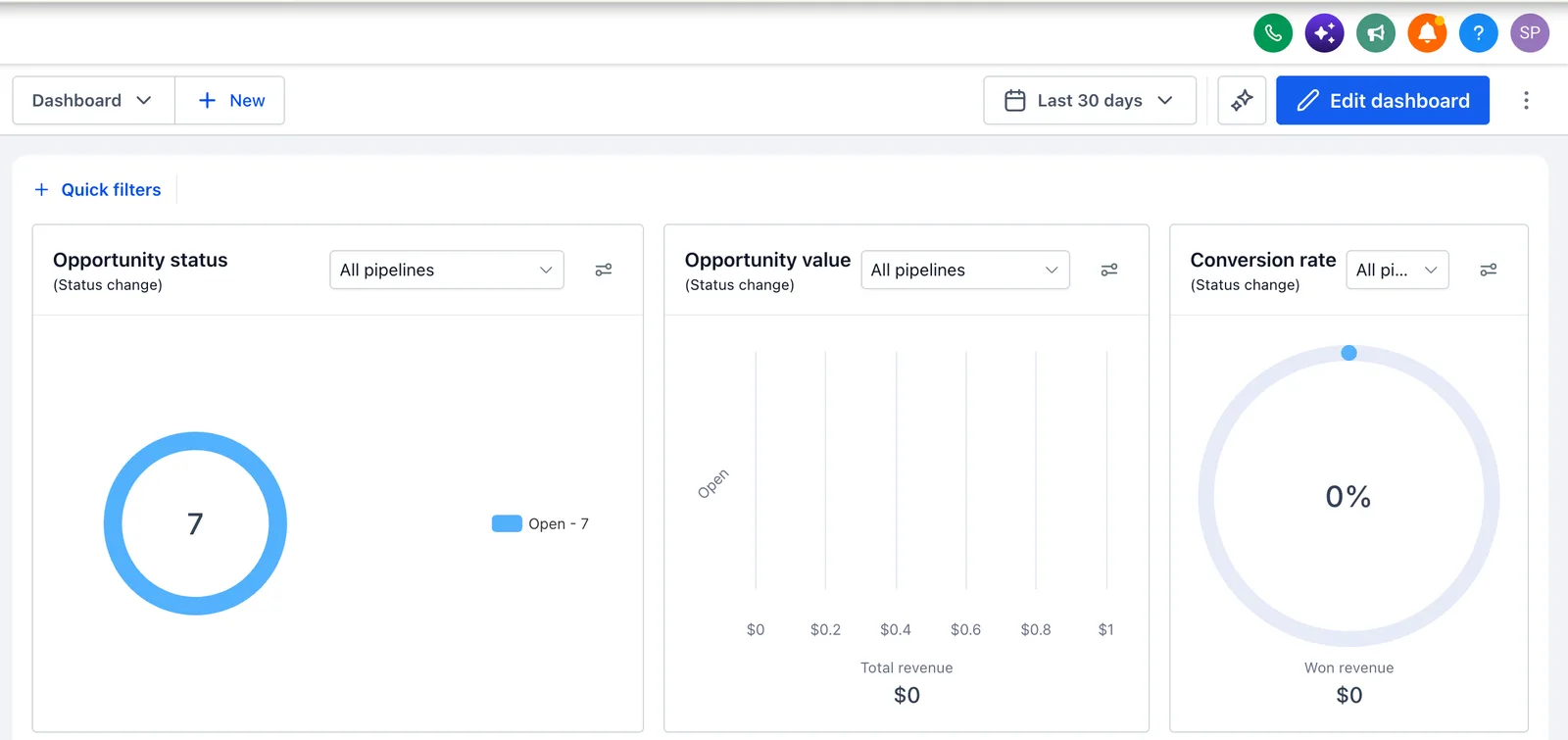Click the Conversion rate heading

[1263, 260]
